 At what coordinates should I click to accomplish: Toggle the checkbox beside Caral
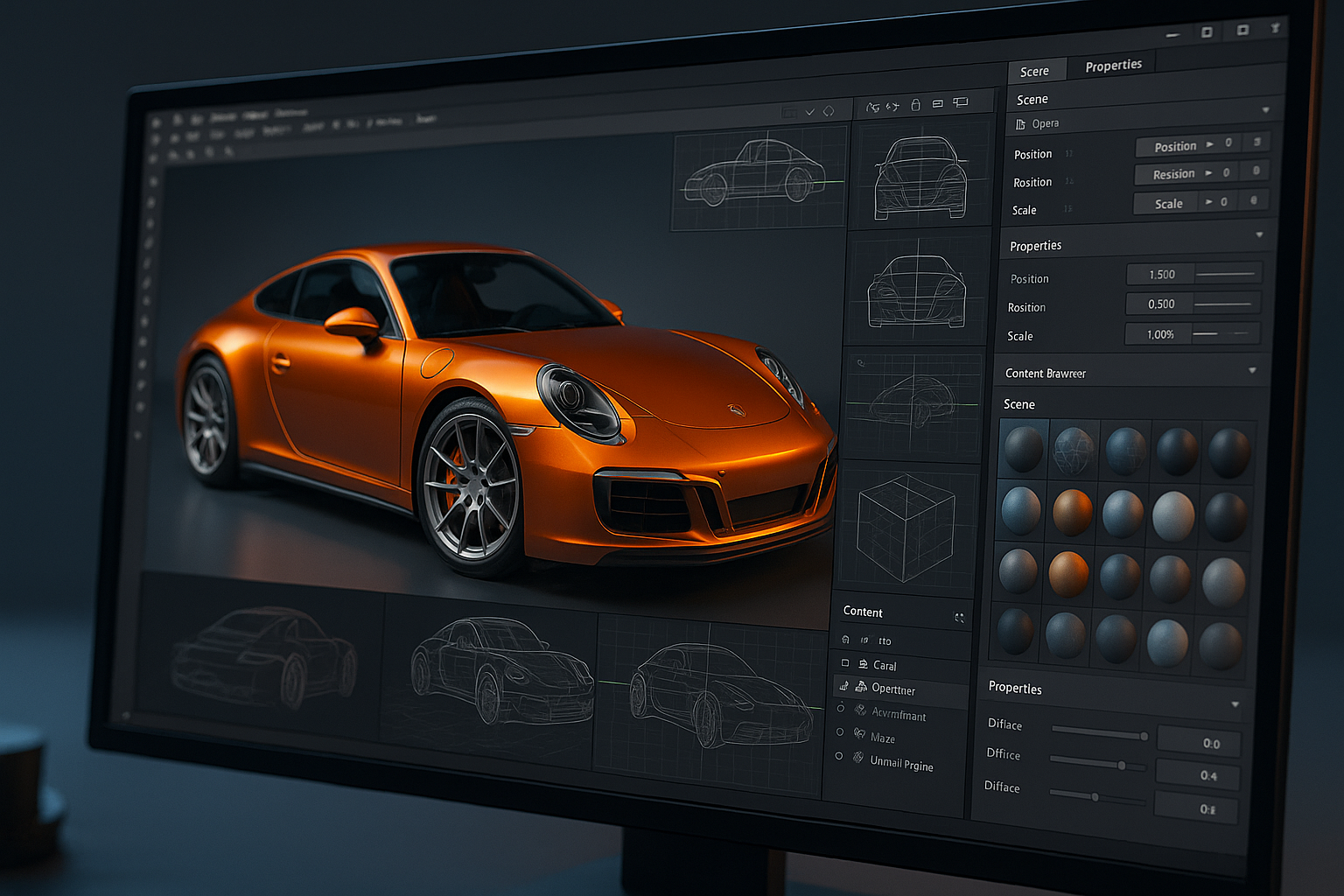[845, 663]
